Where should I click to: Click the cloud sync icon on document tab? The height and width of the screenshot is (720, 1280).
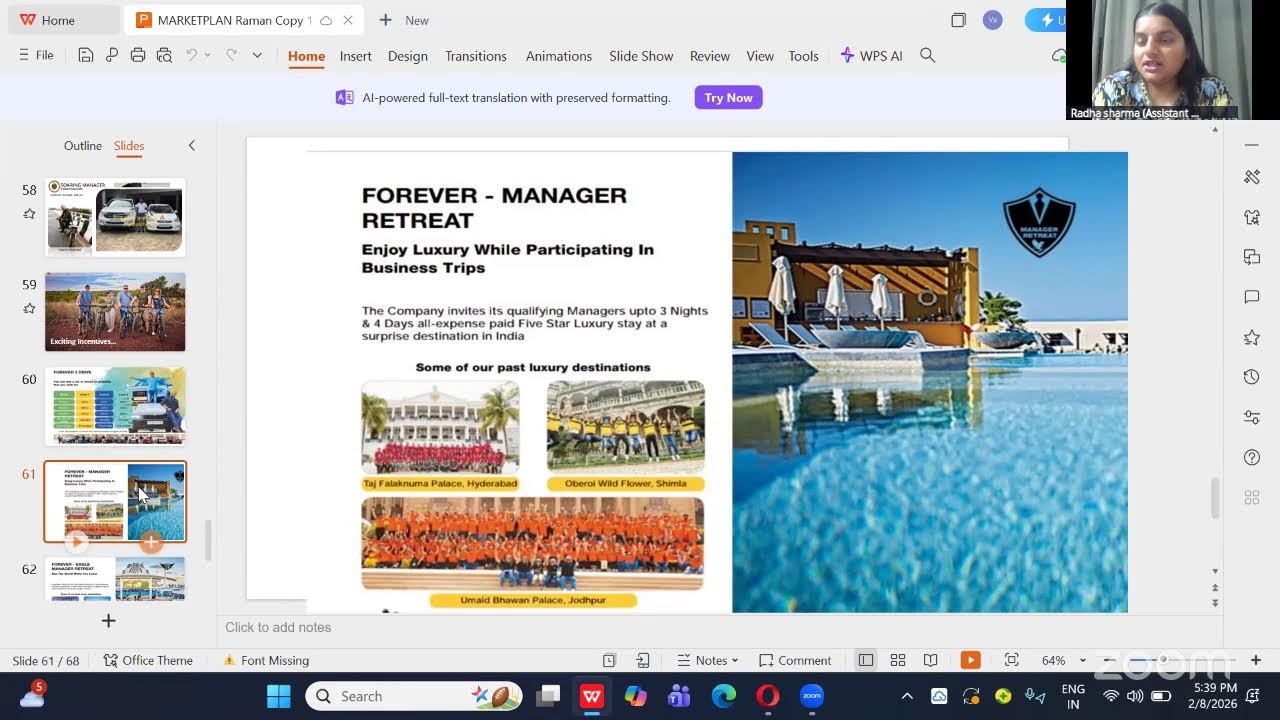tap(326, 20)
